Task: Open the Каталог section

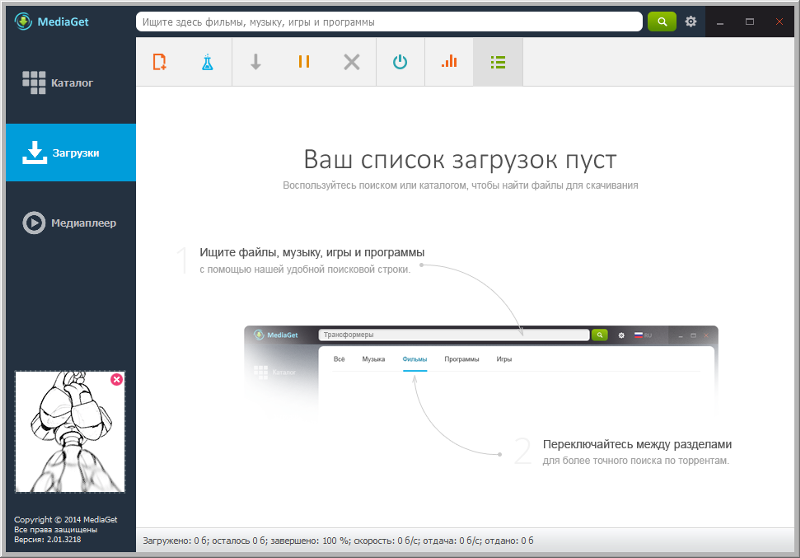Action: (x=71, y=83)
